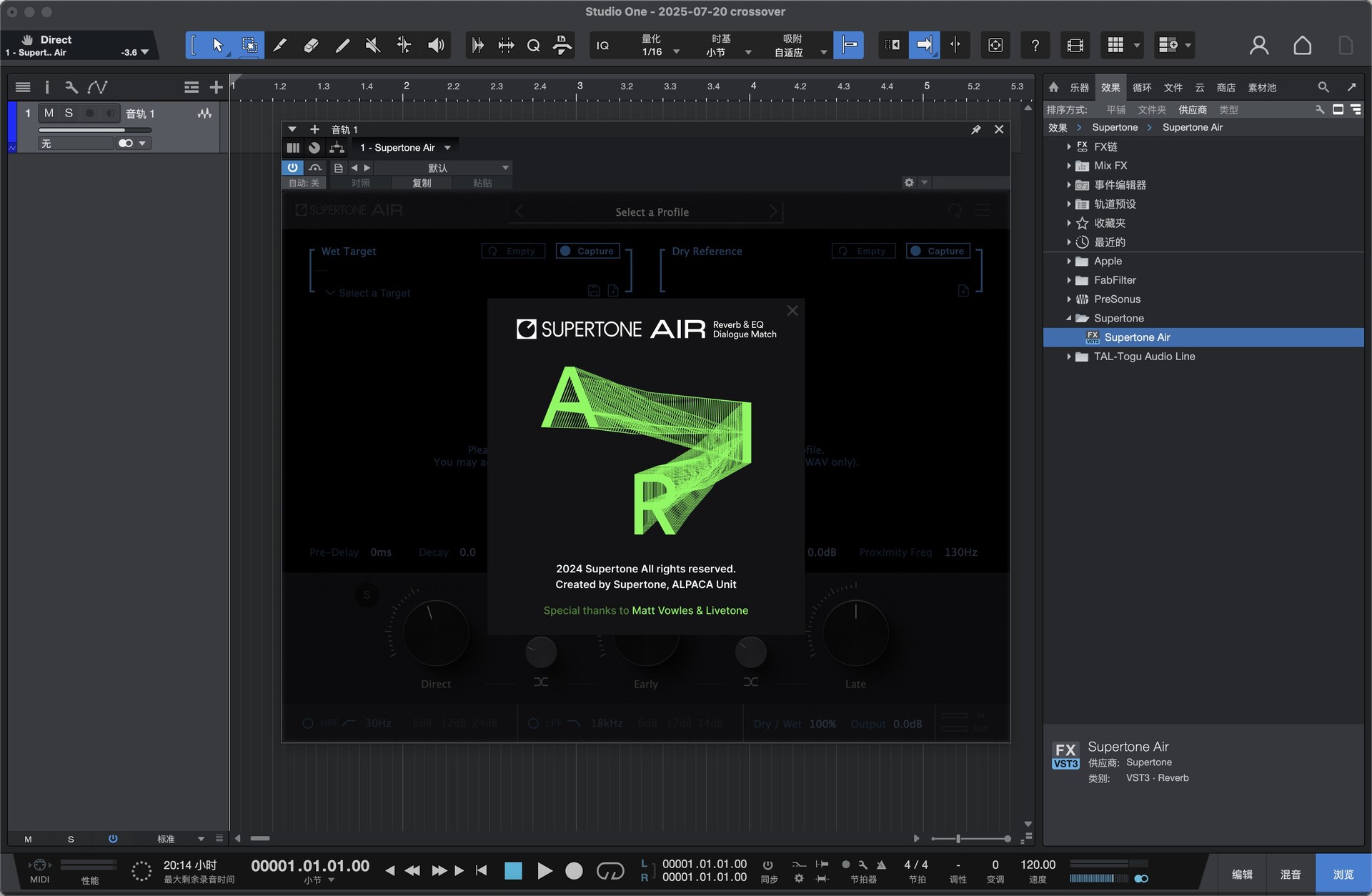Select the Arrow tool in toolbar
Viewport: 1372px width, 896px height.
217,46
